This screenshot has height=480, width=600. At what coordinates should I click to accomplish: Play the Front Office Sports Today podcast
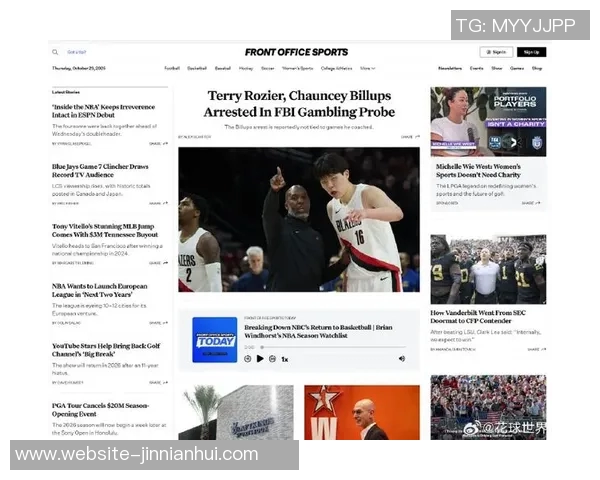(x=260, y=358)
